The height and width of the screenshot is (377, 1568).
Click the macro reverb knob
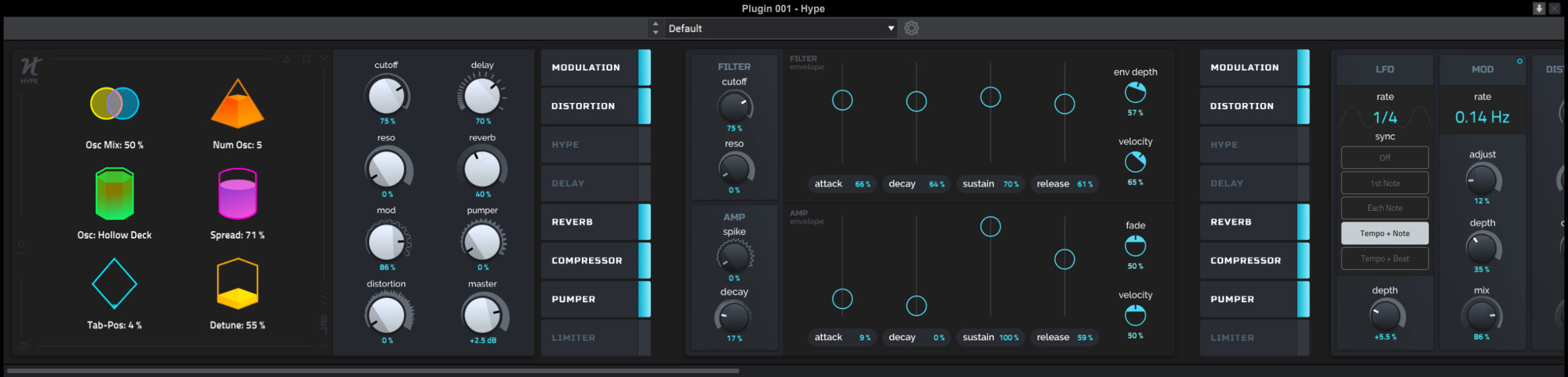pos(482,169)
